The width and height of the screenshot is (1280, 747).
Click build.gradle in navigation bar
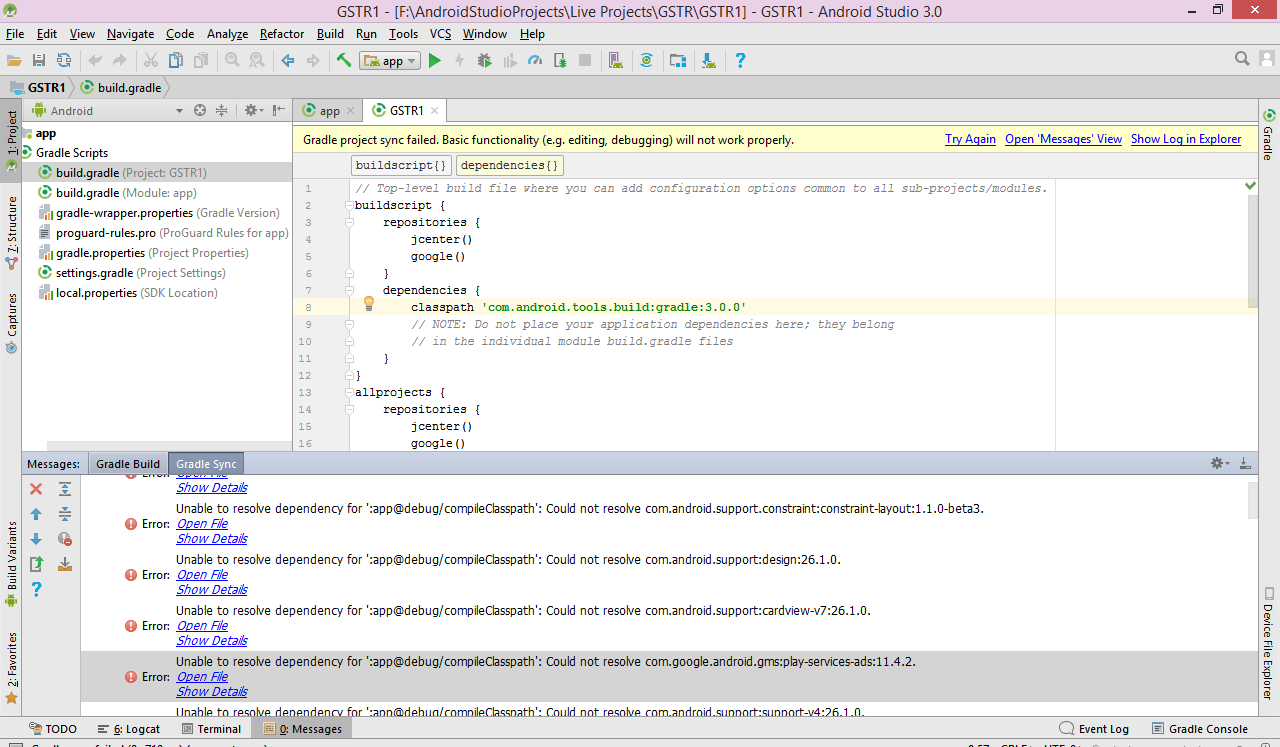(120, 87)
